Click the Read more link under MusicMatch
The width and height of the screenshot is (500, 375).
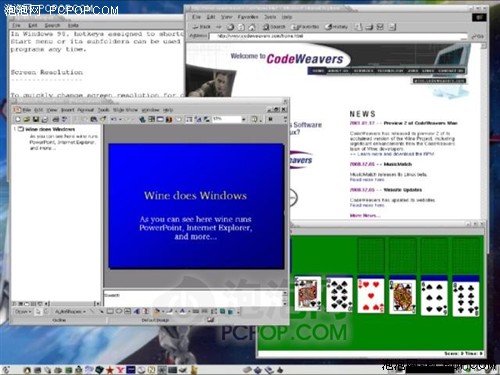(x=367, y=180)
